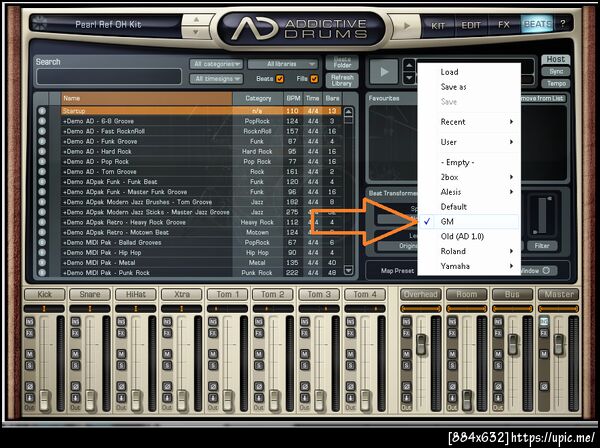Open the KIT page tab
Screen dimensions: 600x448
pos(438,25)
